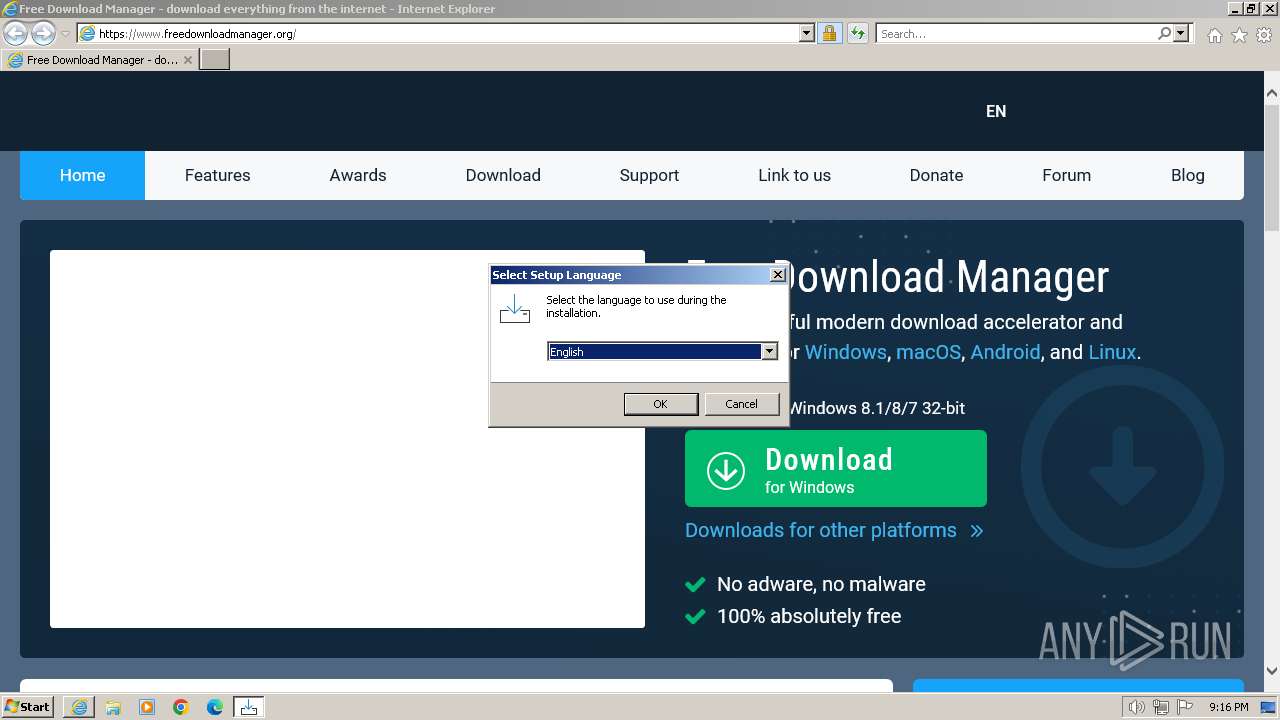Open the Support menu item
This screenshot has height=720, width=1280.
coord(649,175)
